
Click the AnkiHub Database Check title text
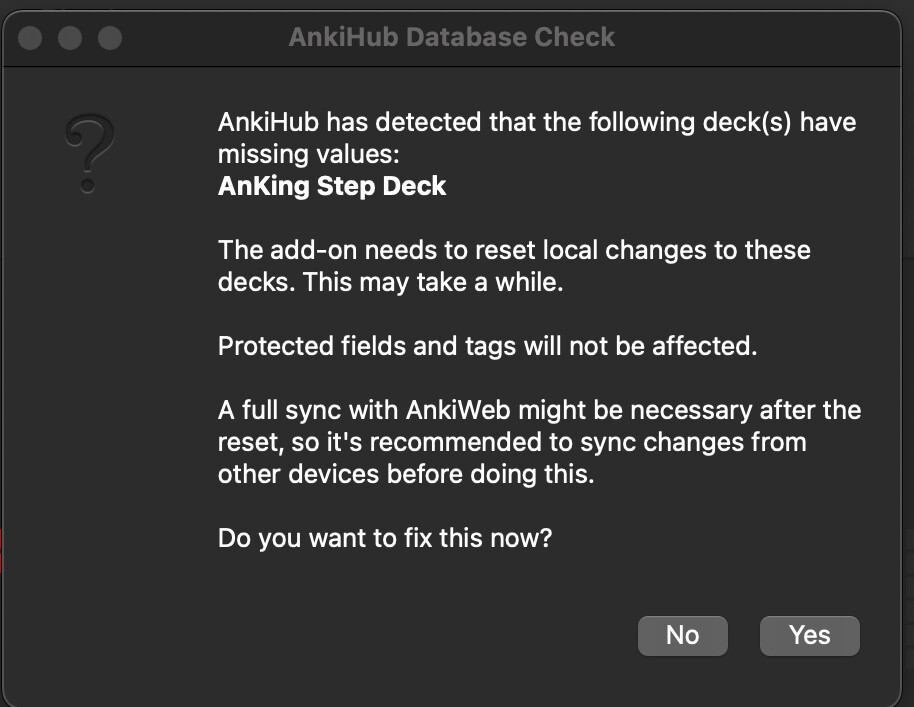pyautogui.click(x=451, y=38)
